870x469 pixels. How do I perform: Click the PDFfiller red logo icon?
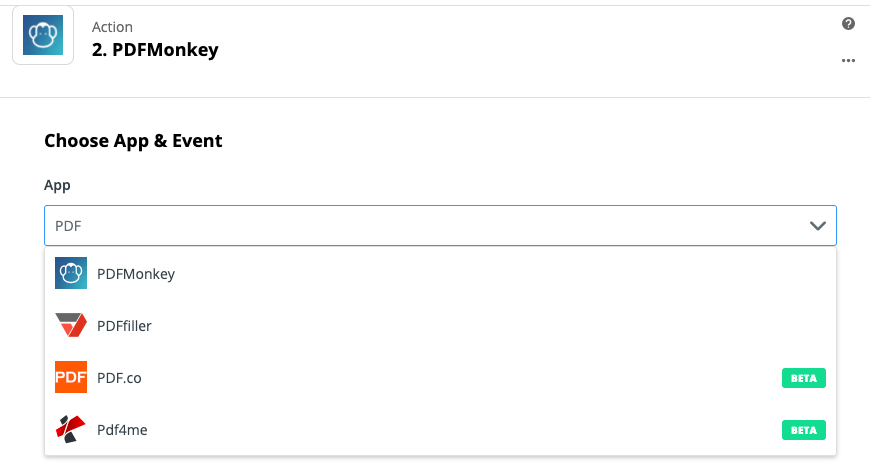(71, 325)
